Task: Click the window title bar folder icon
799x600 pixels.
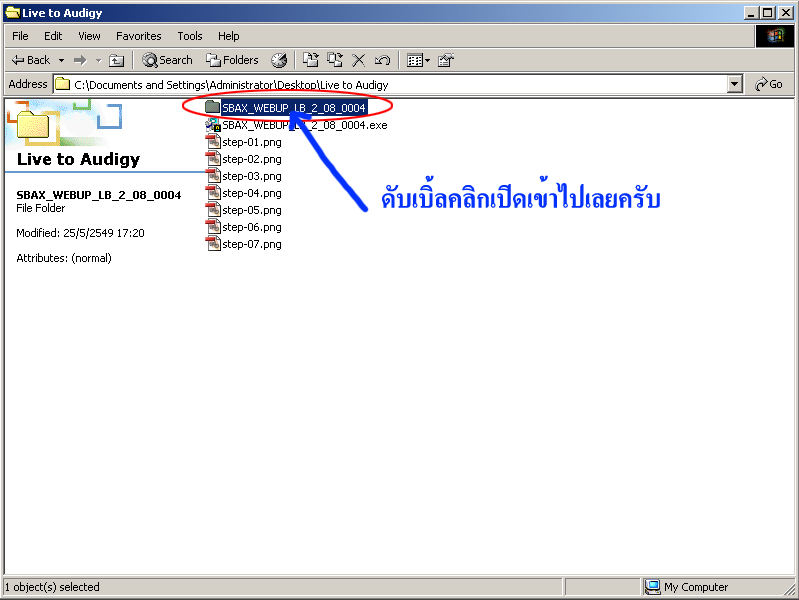Action: 12,12
